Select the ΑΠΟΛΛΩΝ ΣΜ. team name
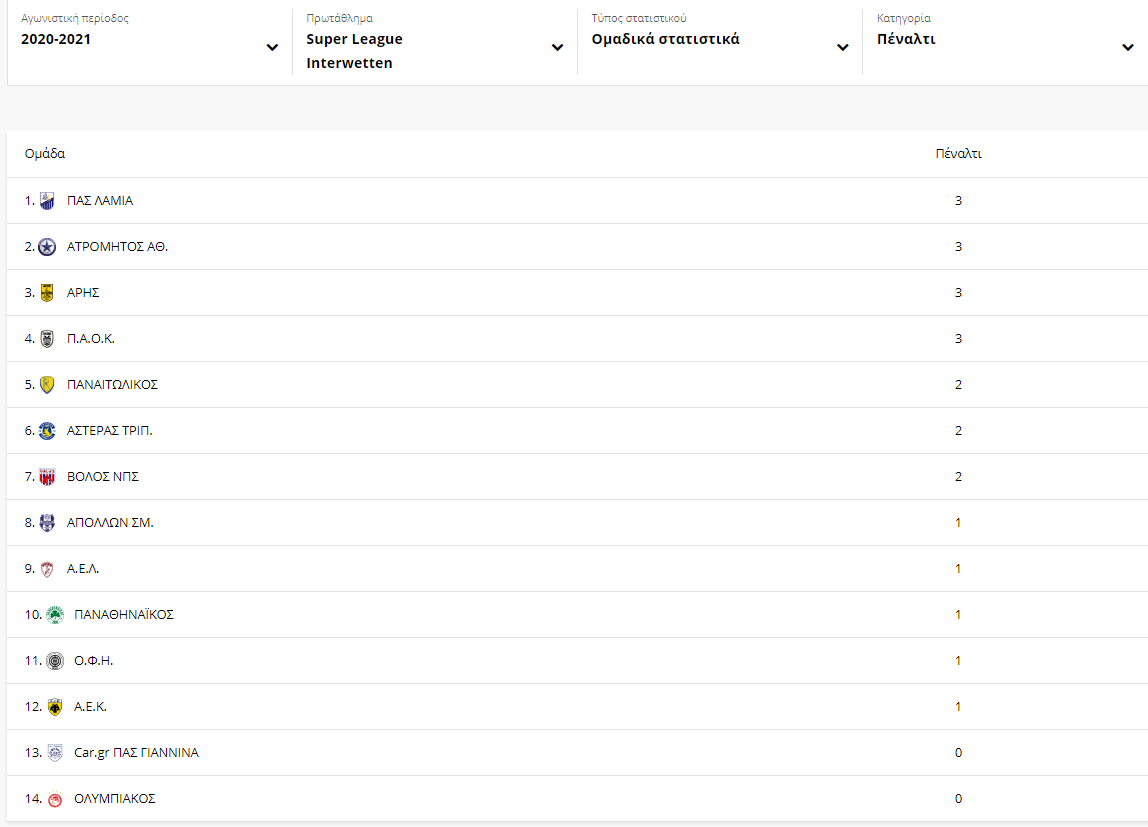 (110, 523)
